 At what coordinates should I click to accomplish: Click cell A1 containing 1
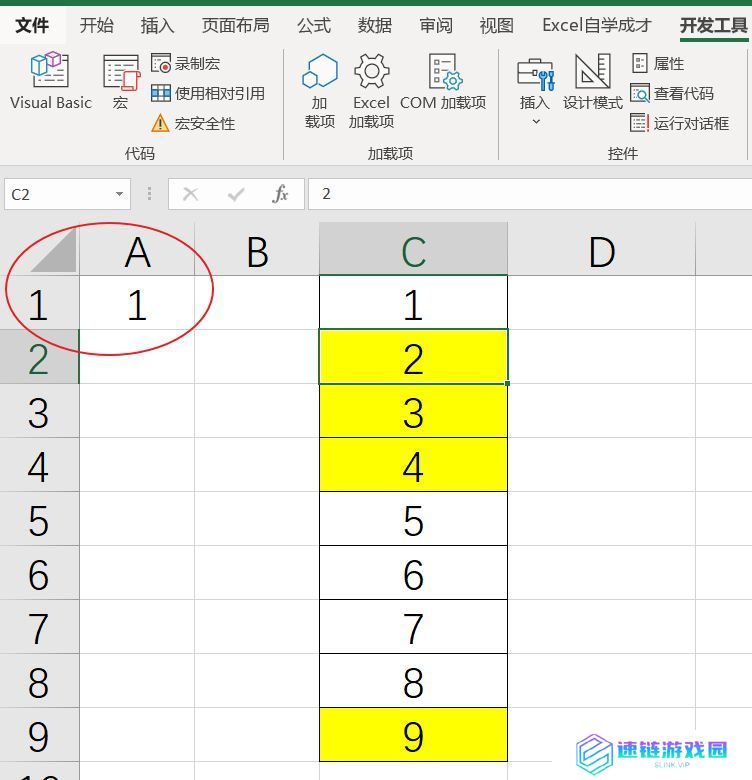tap(137, 302)
